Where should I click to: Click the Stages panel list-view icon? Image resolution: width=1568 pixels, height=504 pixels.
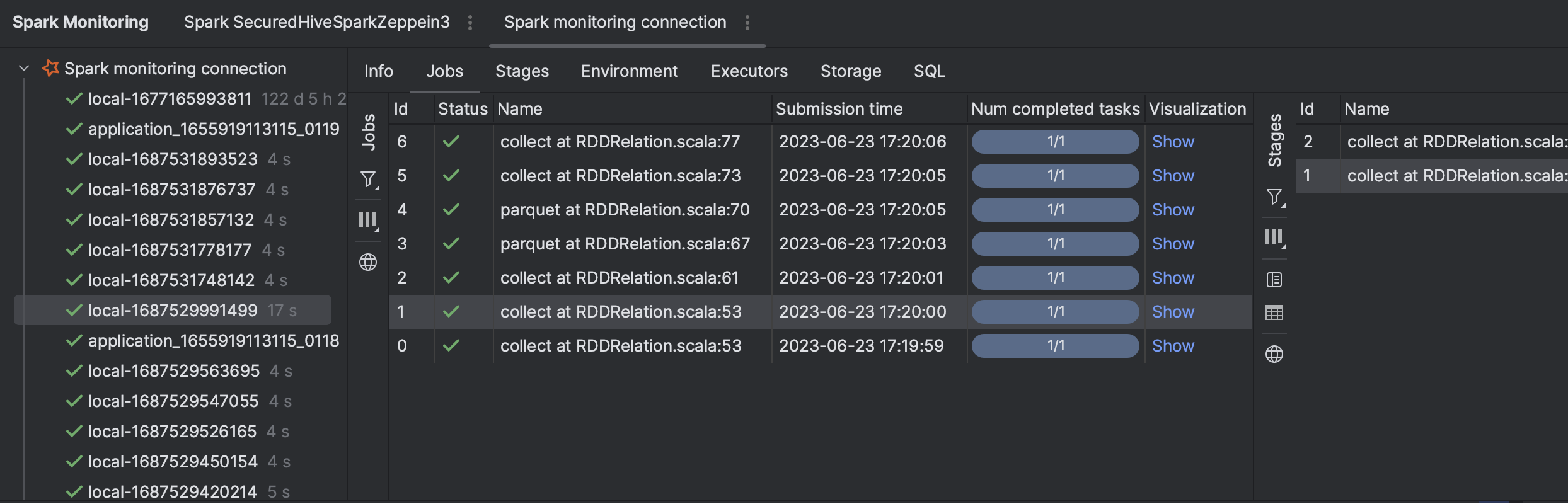coord(1274,280)
